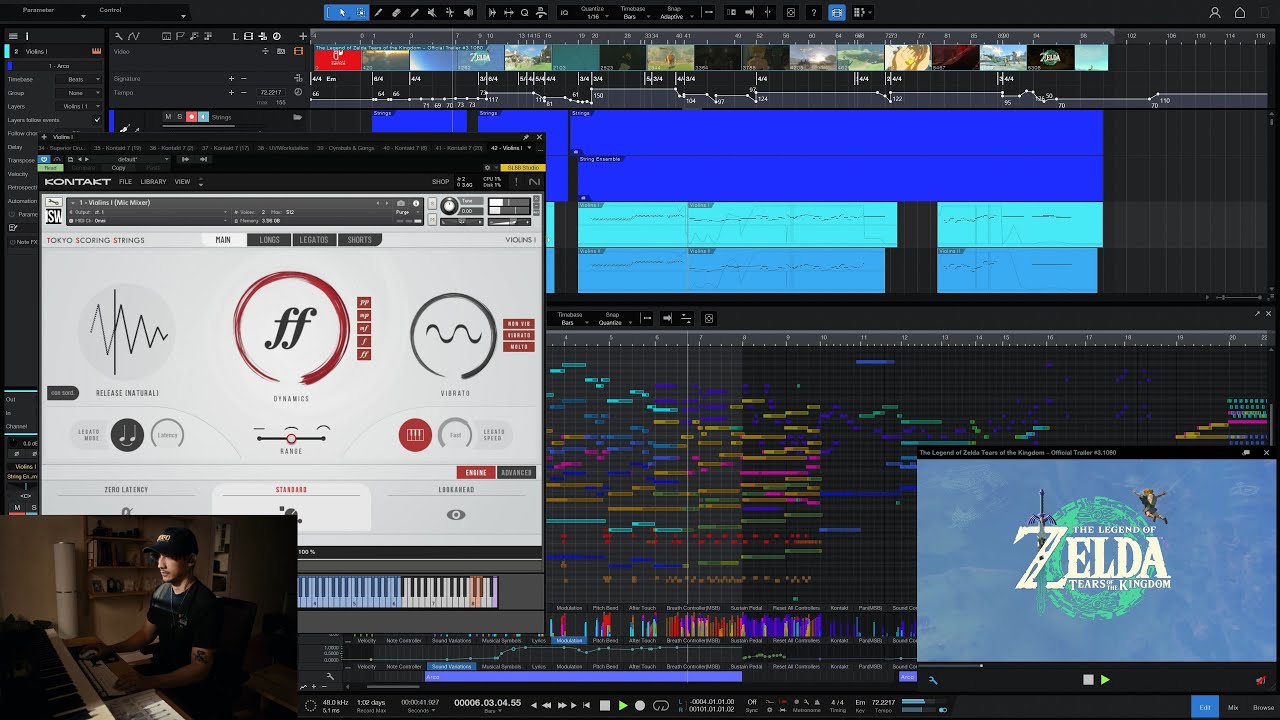Open the top Timebase Bars dropdown
The image size is (1280, 720).
pyautogui.click(x=632, y=13)
